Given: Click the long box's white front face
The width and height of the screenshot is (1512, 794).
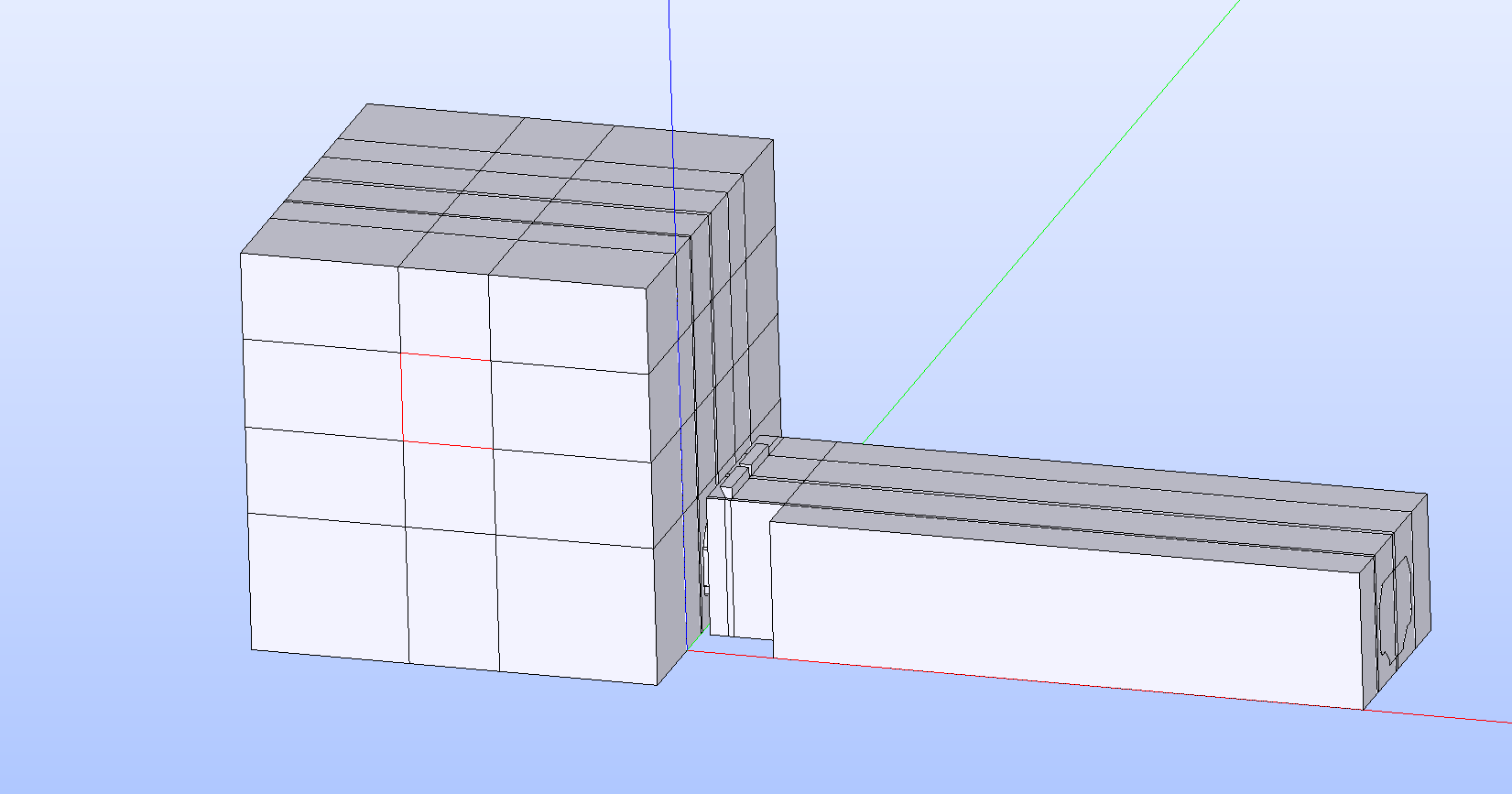Looking at the screenshot, I should [1062, 614].
